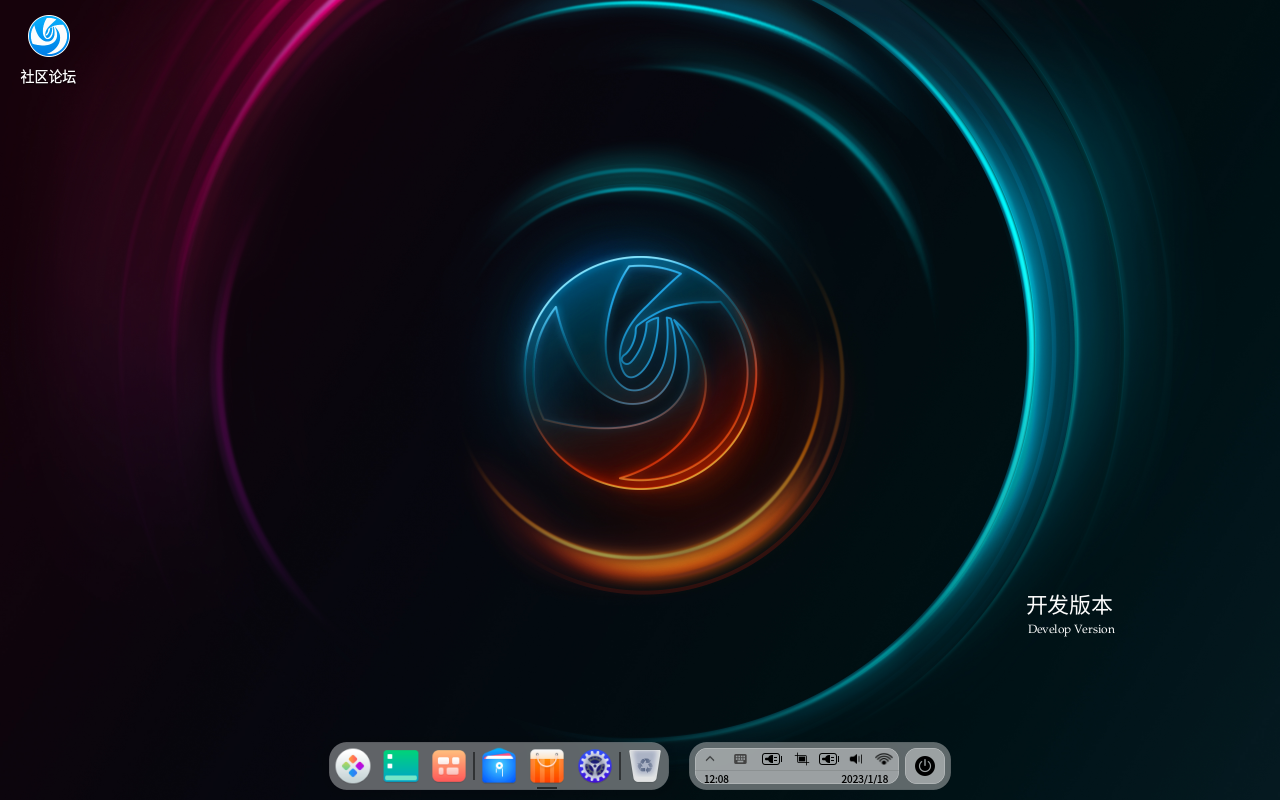Launch the Terminal from the dock
Screen dimensions: 1280x800
(401, 765)
